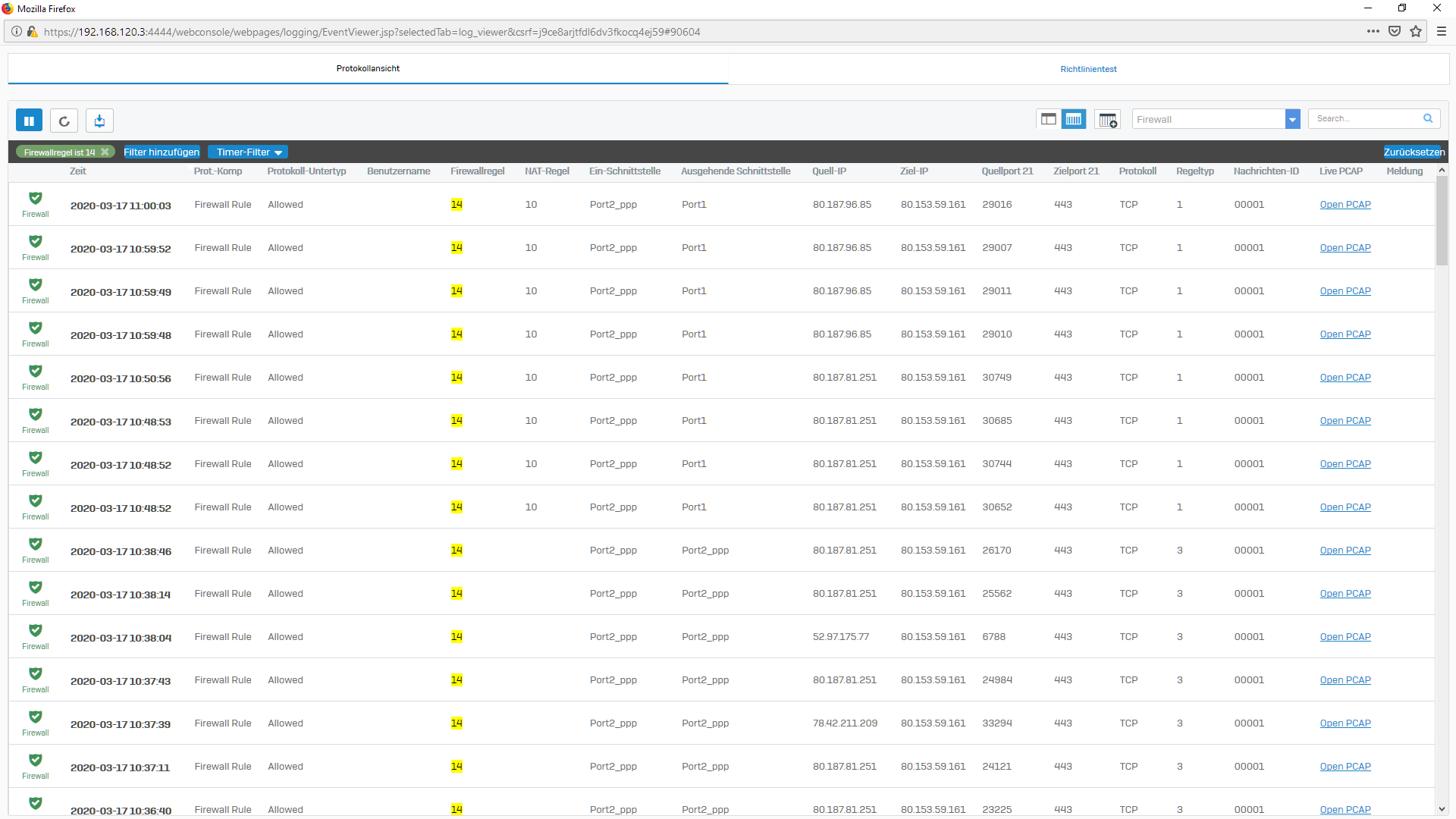
Task: Click inside the Search input field
Action: [1365, 118]
